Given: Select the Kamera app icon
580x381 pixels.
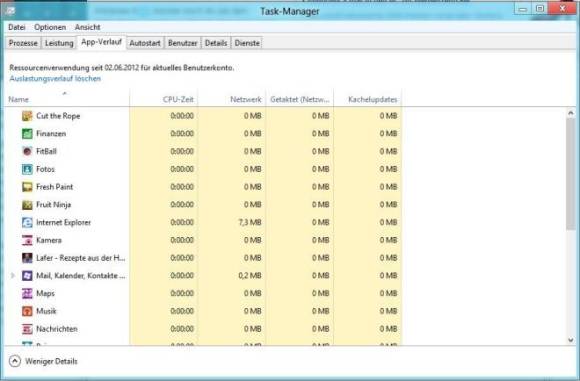Looking at the screenshot, I should click(27, 240).
